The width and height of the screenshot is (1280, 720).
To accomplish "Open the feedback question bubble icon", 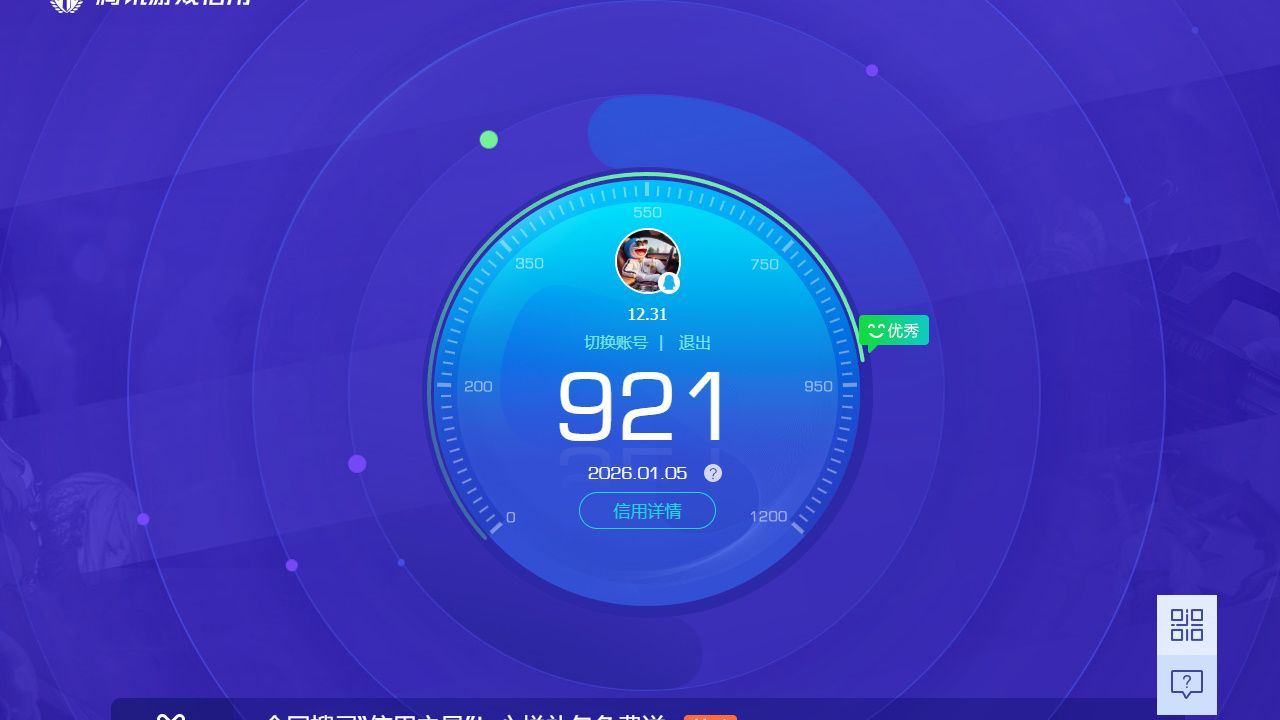I will (1187, 685).
